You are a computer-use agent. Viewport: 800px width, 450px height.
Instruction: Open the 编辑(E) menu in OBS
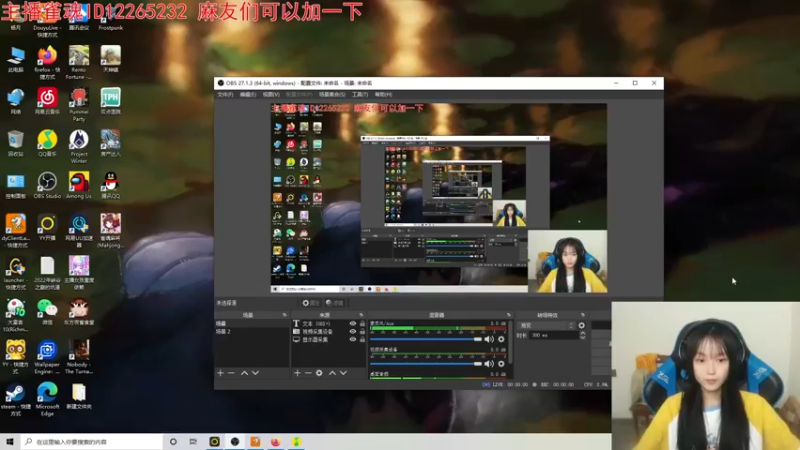tap(248, 94)
